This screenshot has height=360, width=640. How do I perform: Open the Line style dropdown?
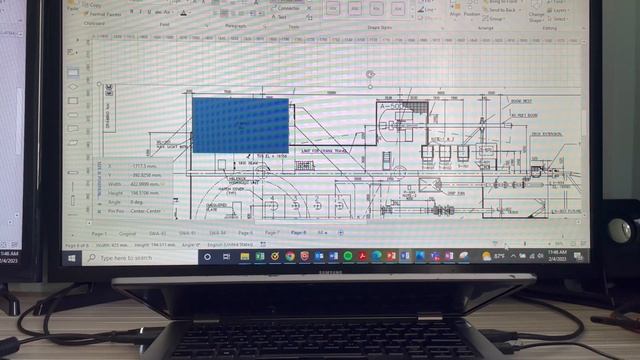(x=426, y=9)
